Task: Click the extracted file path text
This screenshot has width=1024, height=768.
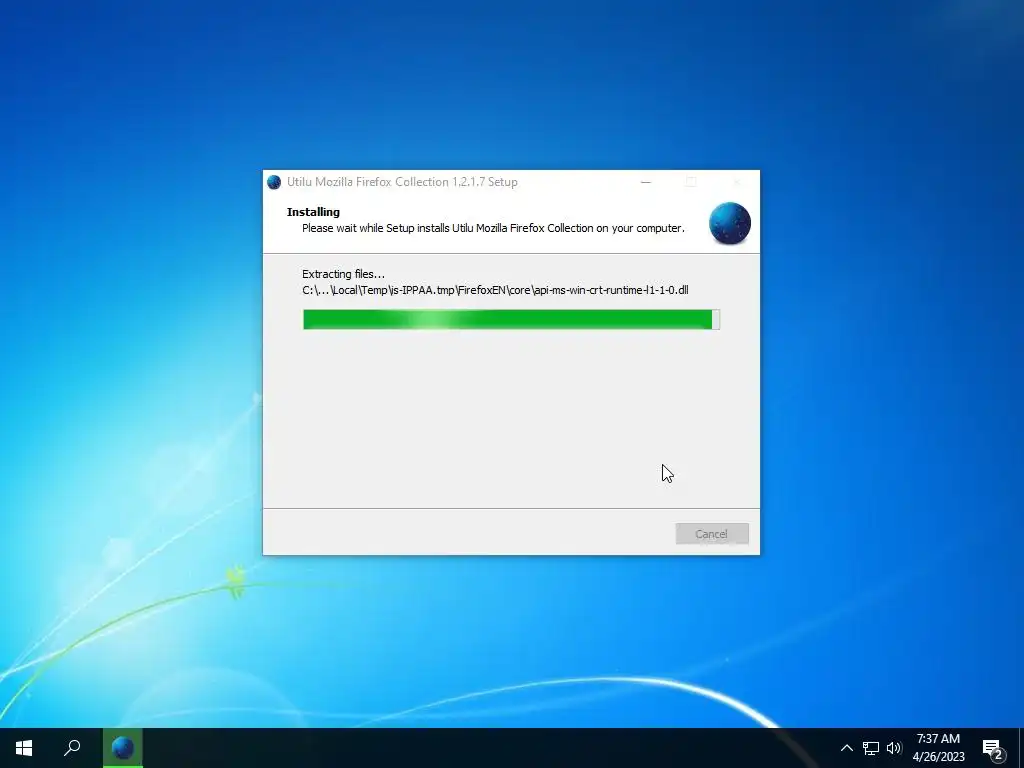Action: tap(495, 290)
